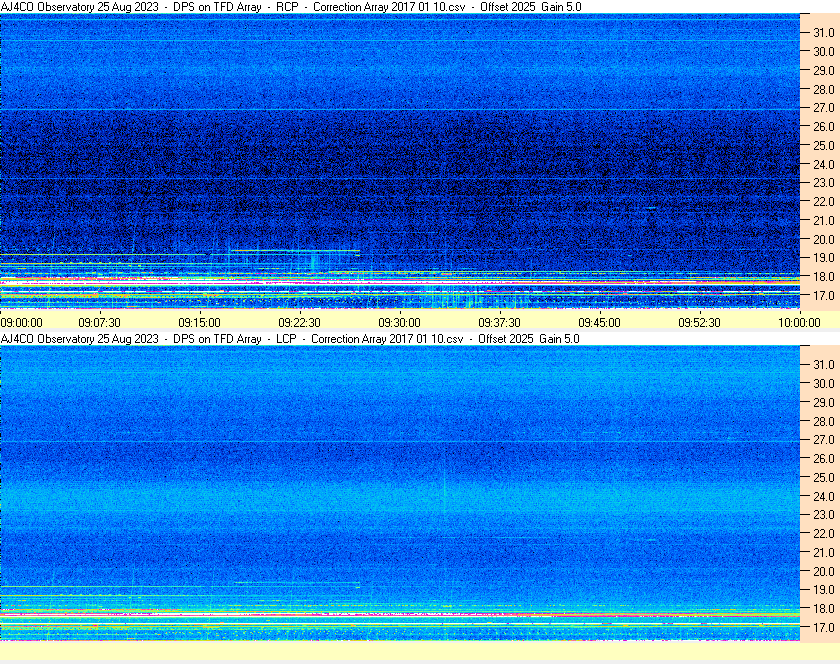This screenshot has width=840, height=664.
Task: Select the 09:15:00 time marker
Action: tap(199, 323)
